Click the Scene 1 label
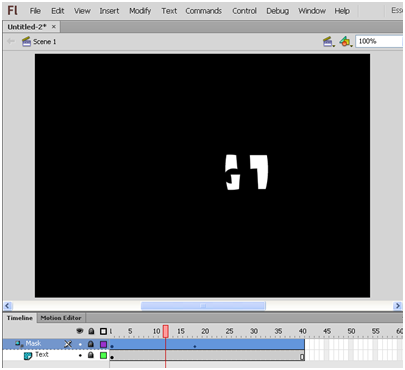The width and height of the screenshot is (405, 370). click(44, 42)
